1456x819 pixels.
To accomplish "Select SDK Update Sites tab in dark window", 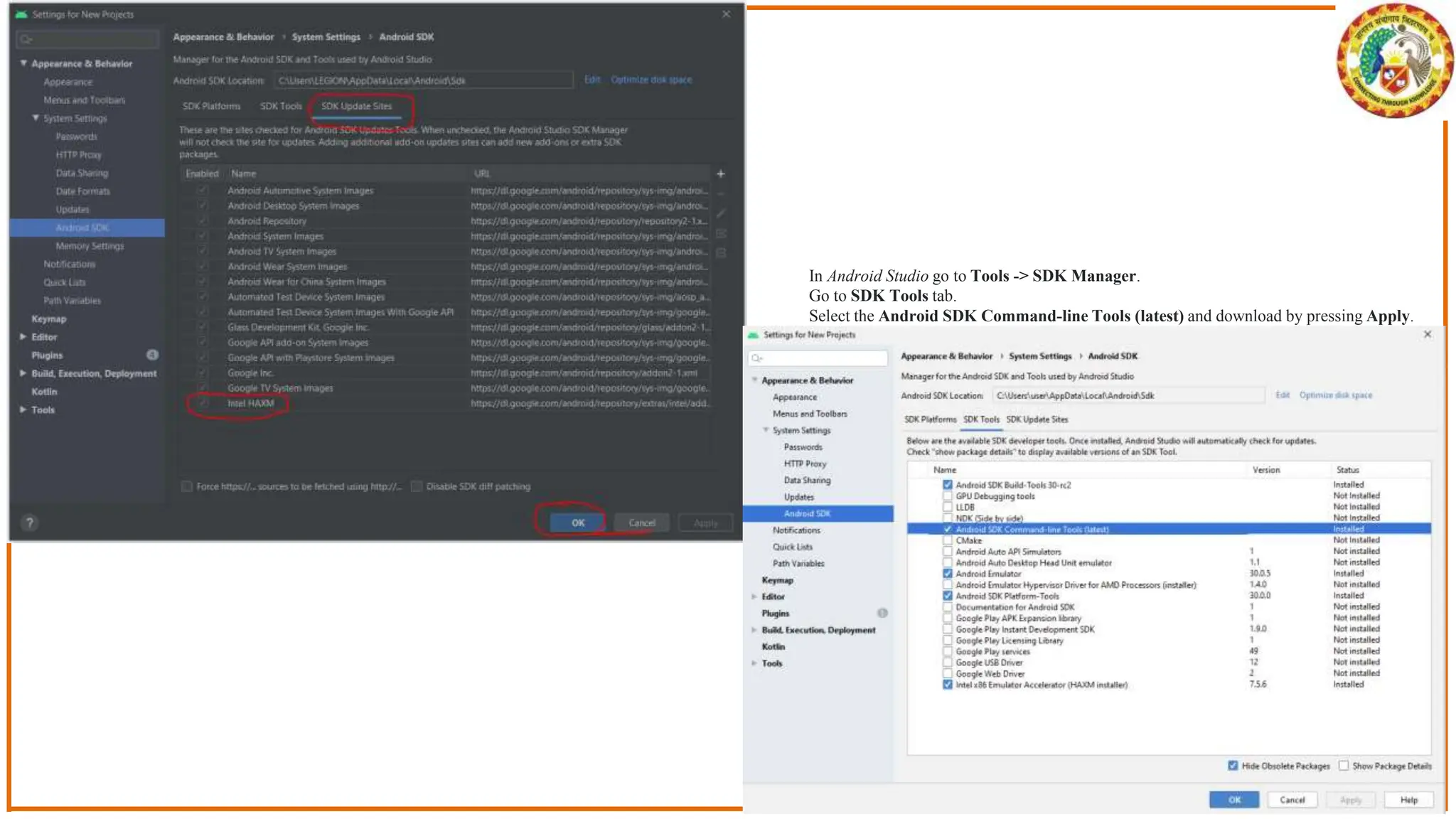I will [356, 106].
